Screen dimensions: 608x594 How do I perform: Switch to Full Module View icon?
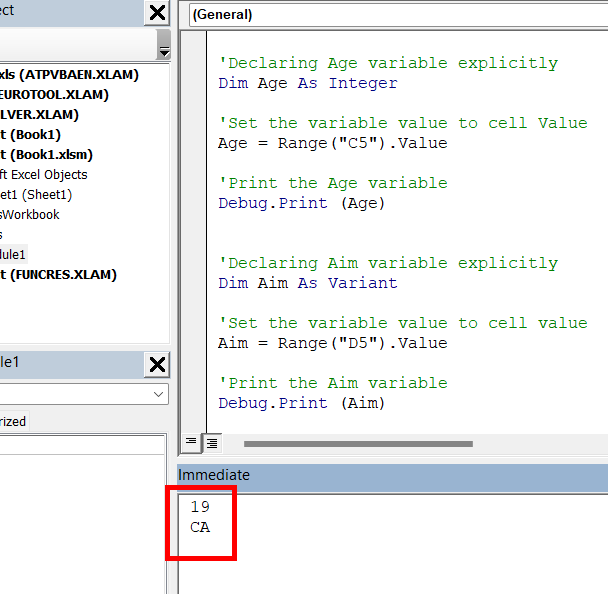coord(212,442)
